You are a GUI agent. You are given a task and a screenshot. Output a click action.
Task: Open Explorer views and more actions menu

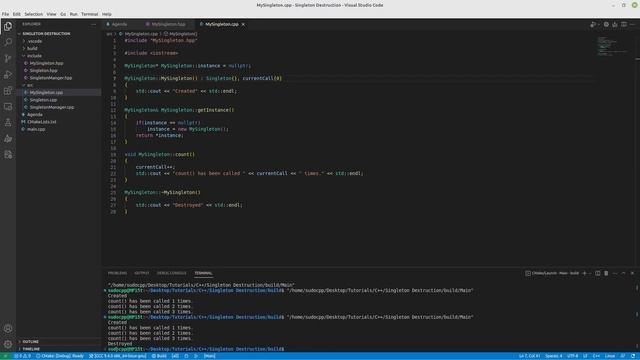pos(93,24)
